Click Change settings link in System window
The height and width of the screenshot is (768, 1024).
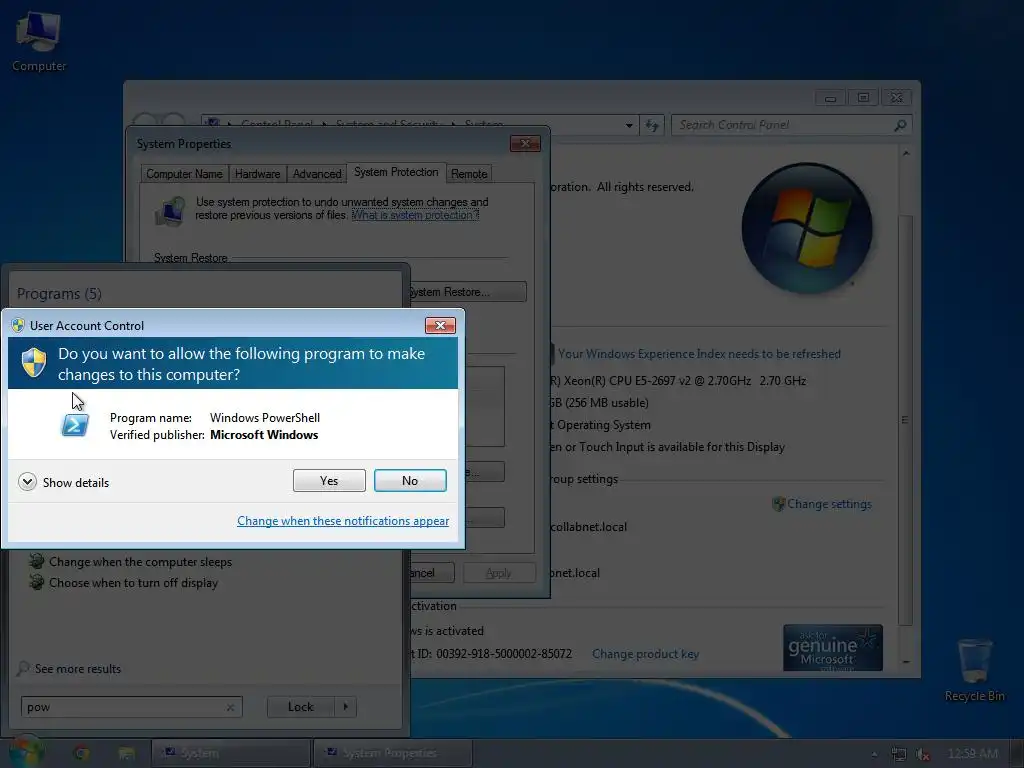[x=829, y=504]
